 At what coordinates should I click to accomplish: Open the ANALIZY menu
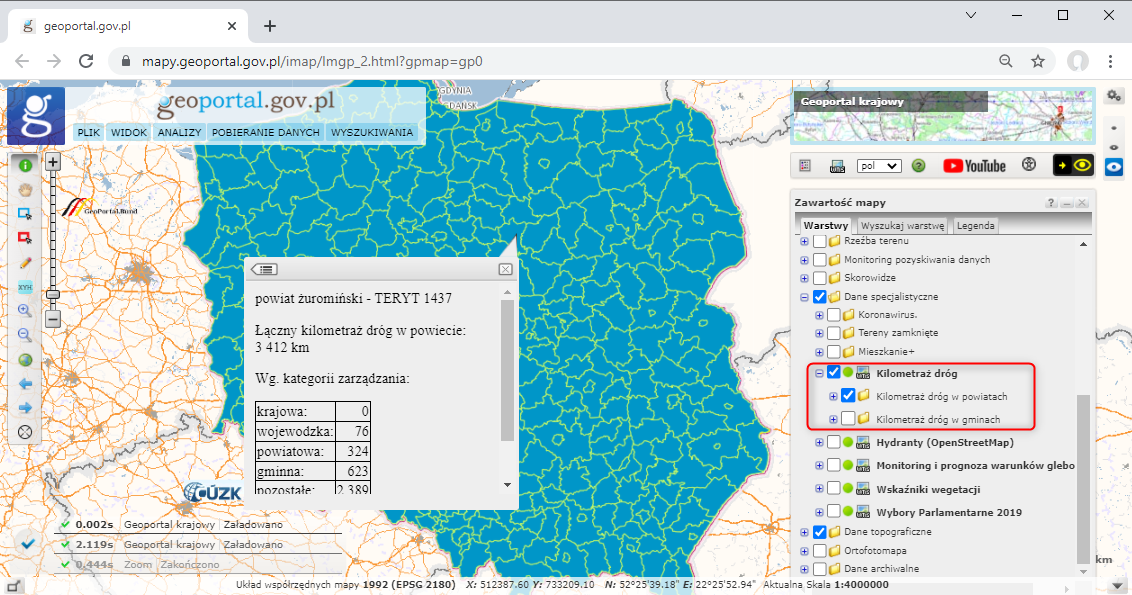pos(180,132)
